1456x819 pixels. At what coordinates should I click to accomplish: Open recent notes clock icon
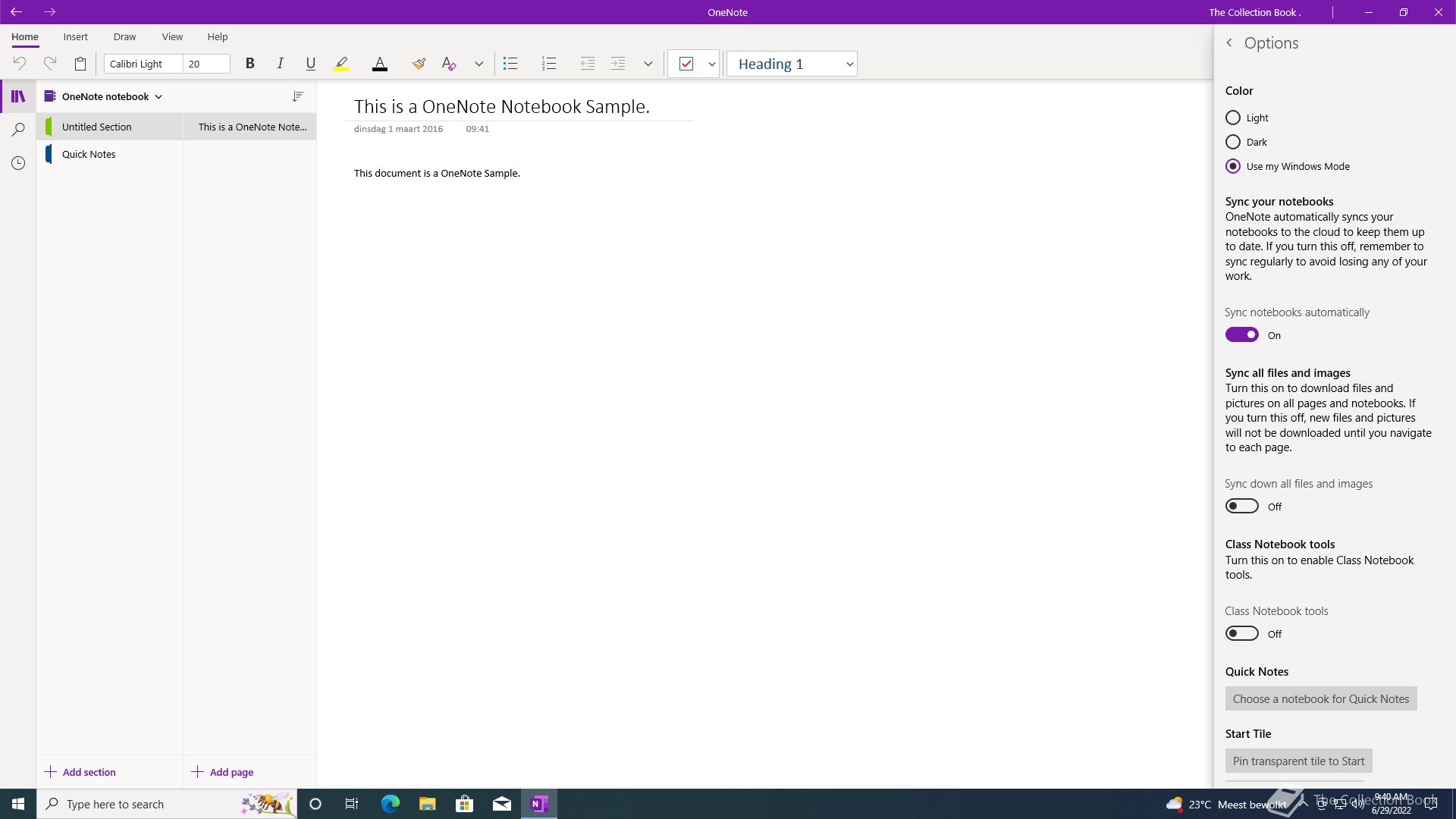[x=18, y=163]
